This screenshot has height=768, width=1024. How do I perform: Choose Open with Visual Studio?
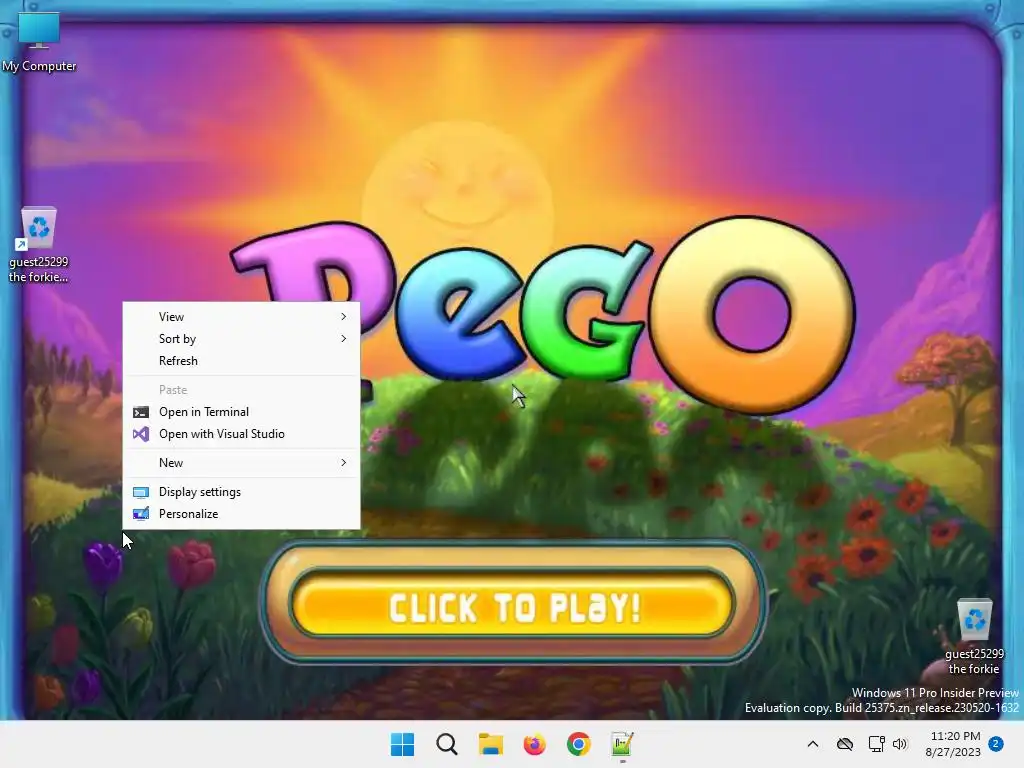[242, 434]
